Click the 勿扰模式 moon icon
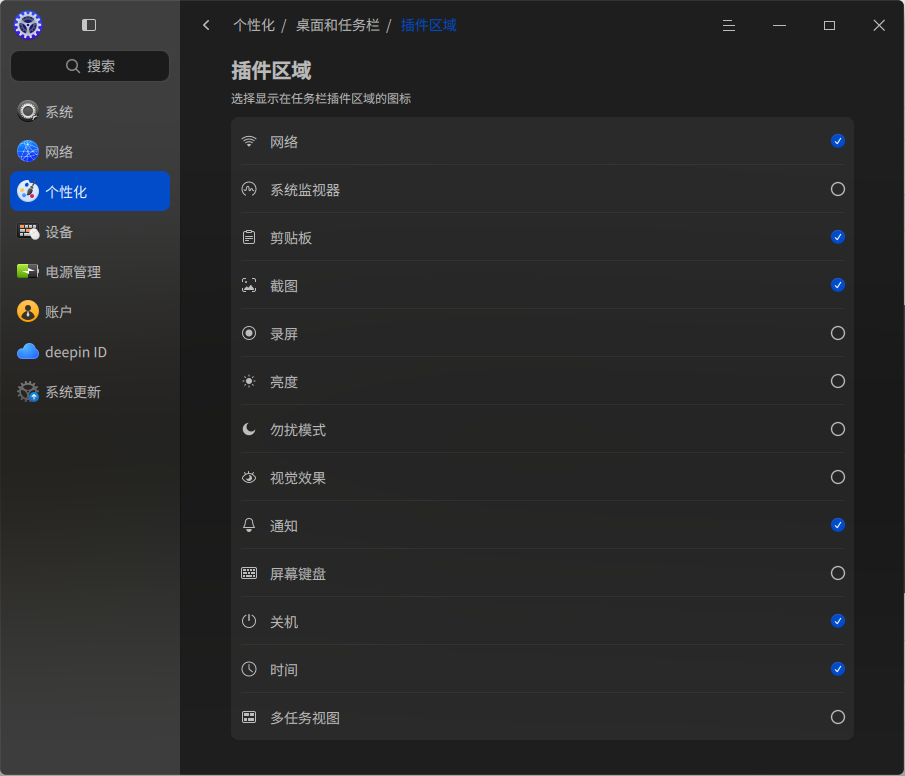The image size is (905, 776). 249,429
